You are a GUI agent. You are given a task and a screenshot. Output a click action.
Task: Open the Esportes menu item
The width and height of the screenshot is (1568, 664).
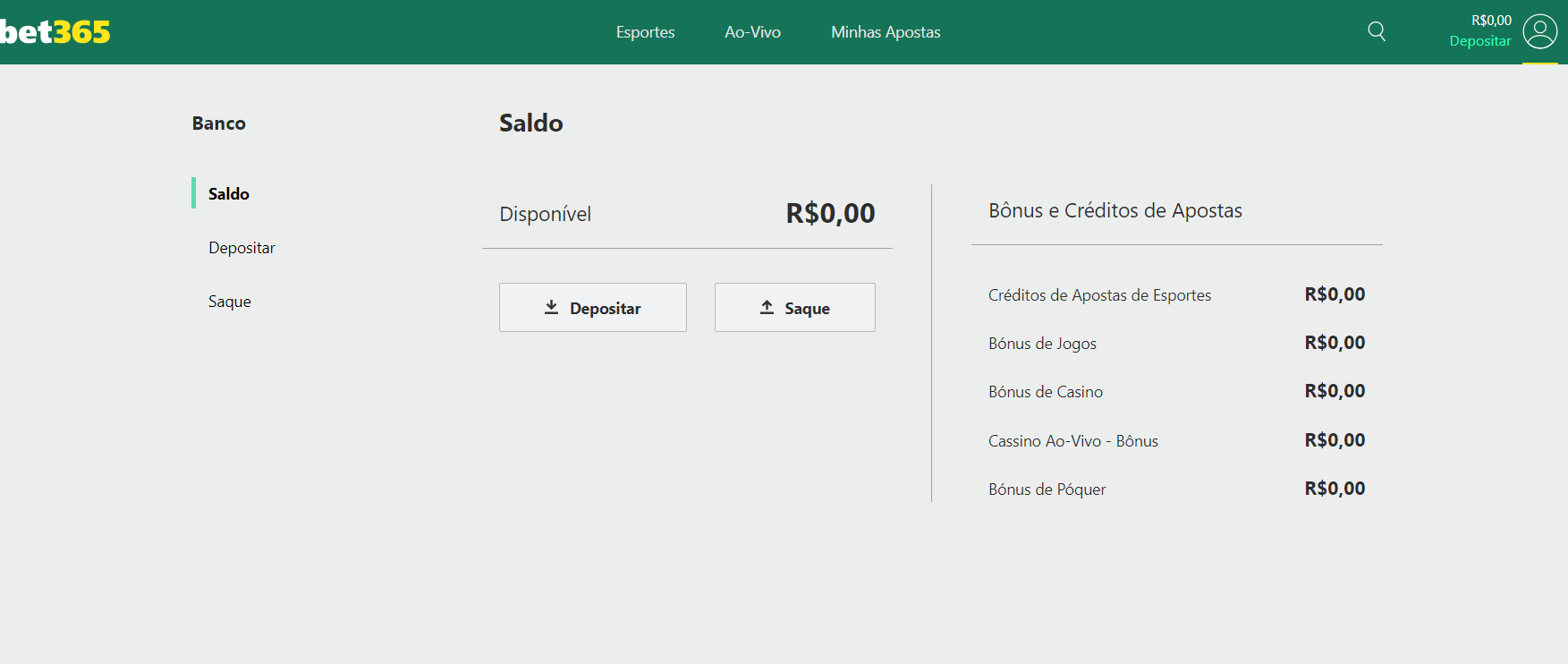point(645,32)
